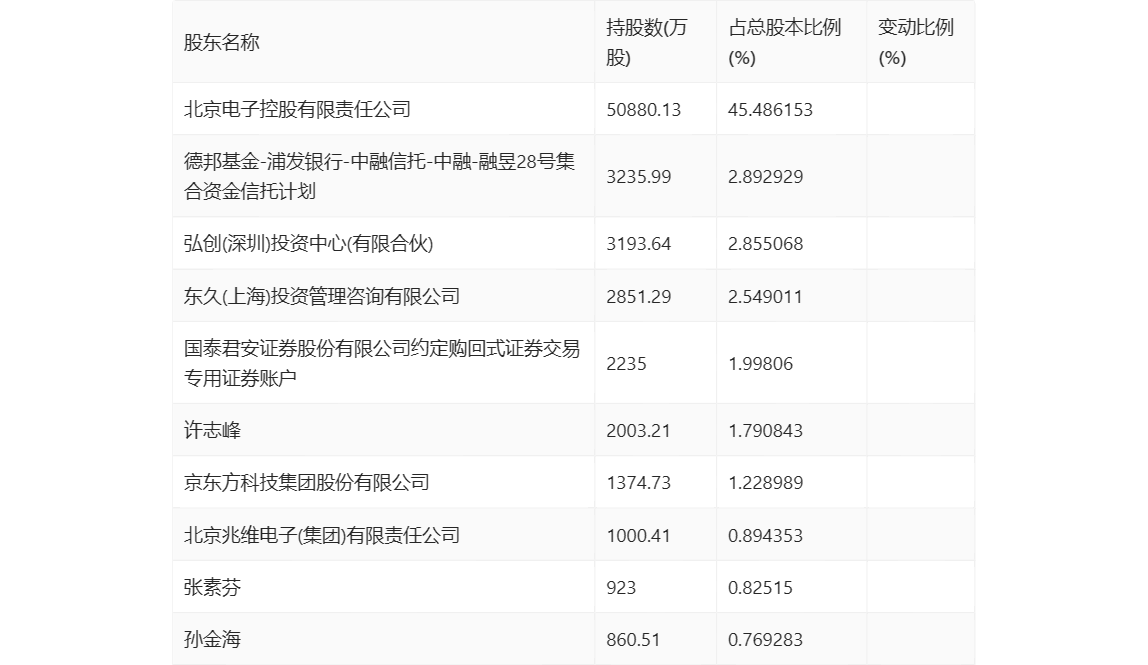Click the percentage 1.790843

[x=765, y=431]
